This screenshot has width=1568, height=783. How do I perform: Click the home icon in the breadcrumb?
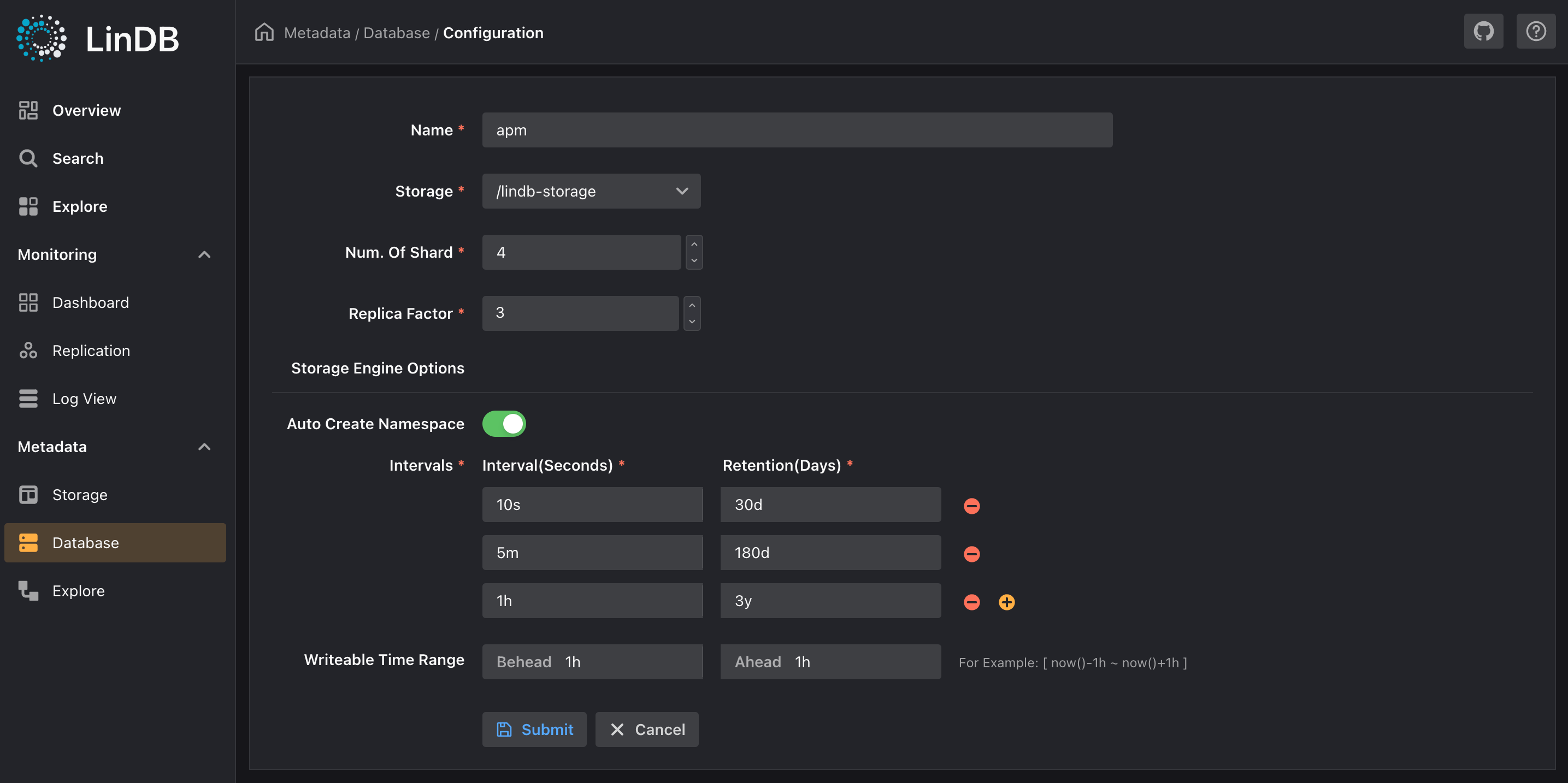264,32
